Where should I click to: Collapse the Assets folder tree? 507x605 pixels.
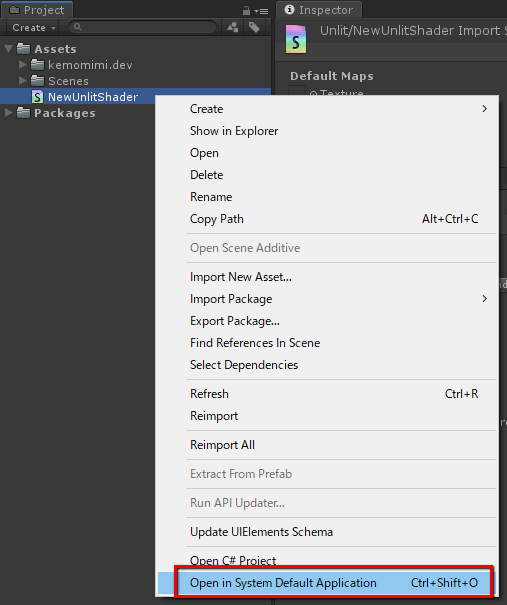coord(8,49)
